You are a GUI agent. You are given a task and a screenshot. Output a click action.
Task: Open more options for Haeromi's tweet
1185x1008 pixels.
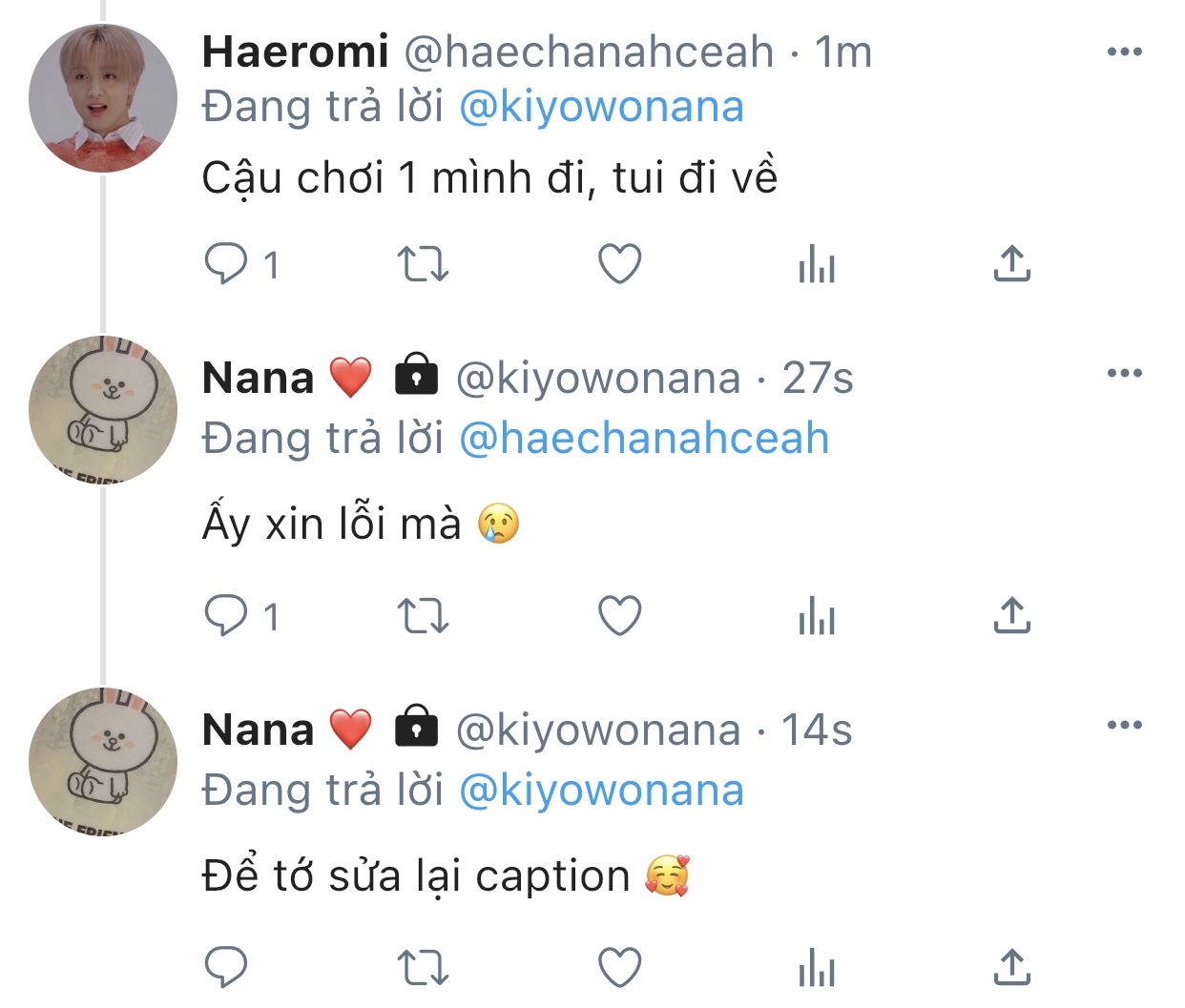[1124, 52]
